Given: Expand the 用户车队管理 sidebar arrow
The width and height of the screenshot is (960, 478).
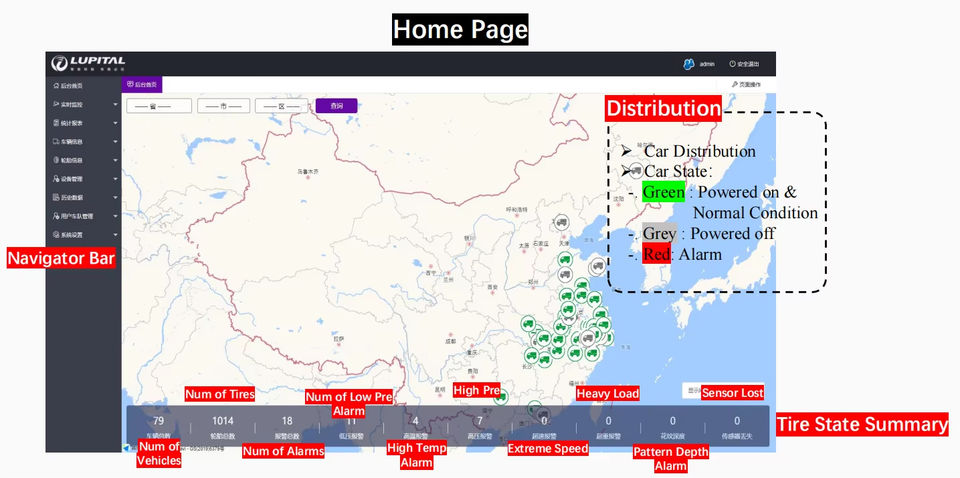Looking at the screenshot, I should point(116,217).
